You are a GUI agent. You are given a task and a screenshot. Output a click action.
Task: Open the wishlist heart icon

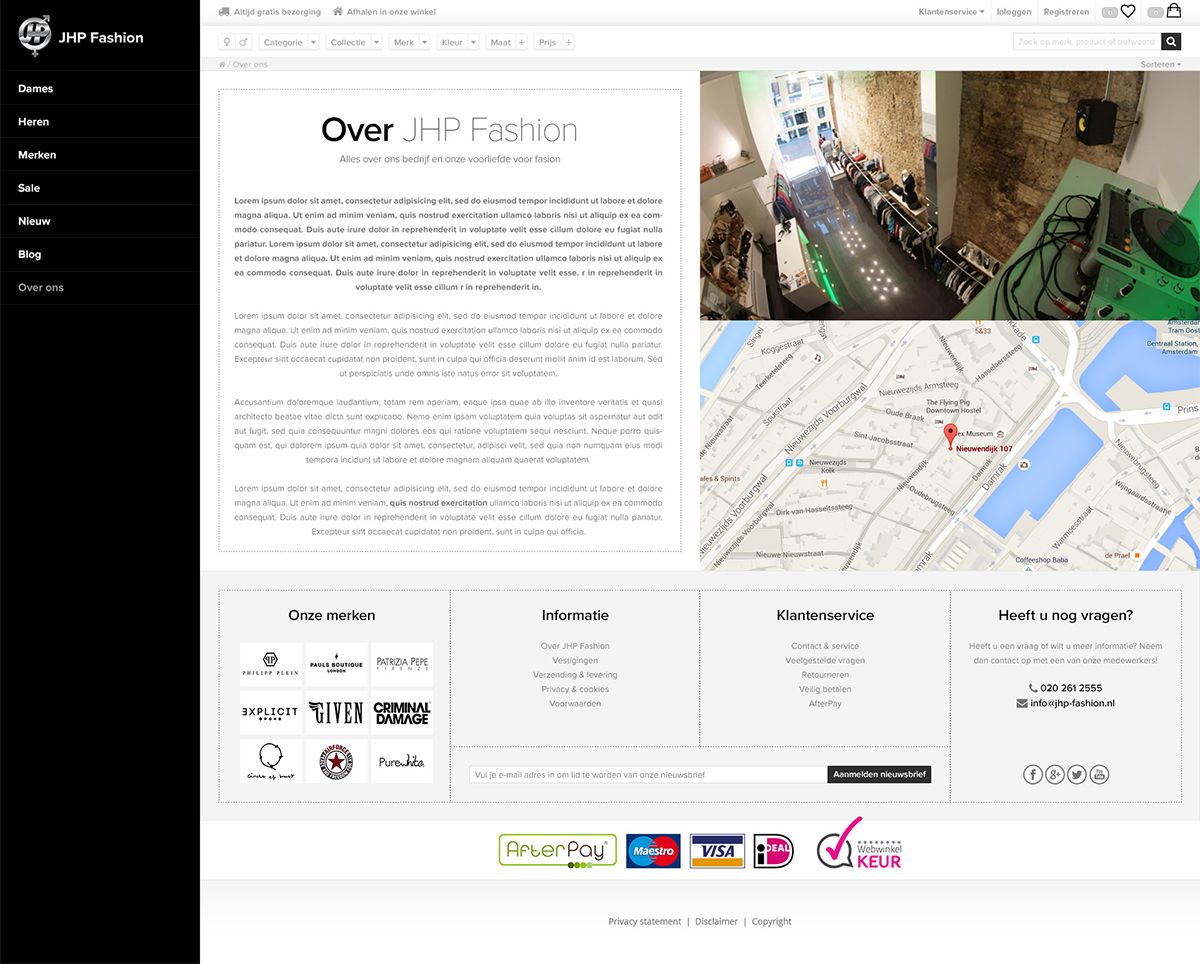pos(1128,12)
